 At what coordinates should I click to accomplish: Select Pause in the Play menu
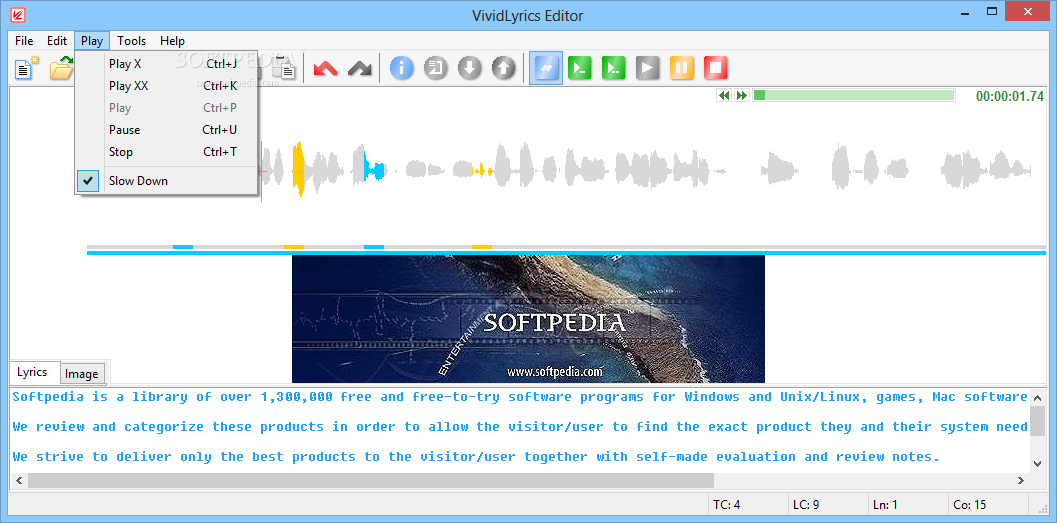167,129
